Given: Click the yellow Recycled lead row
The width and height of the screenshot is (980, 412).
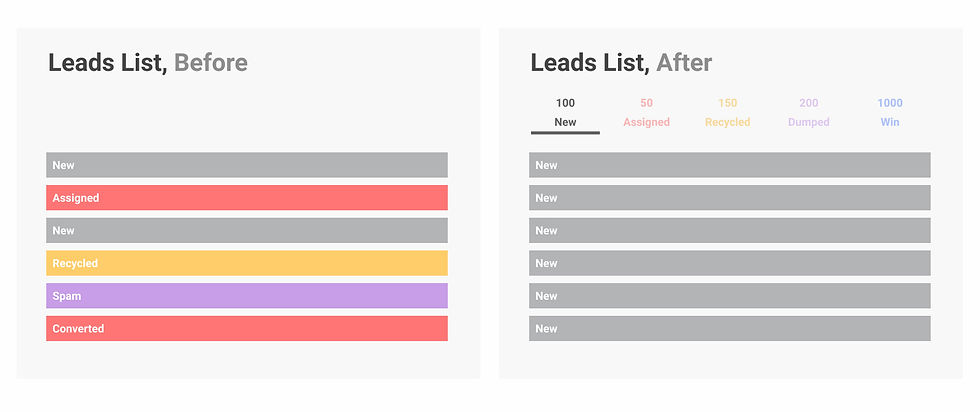Looking at the screenshot, I should (247, 263).
